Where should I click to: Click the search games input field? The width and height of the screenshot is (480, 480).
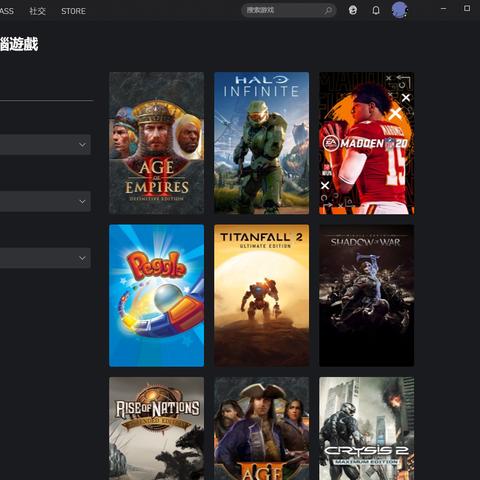(288, 10)
